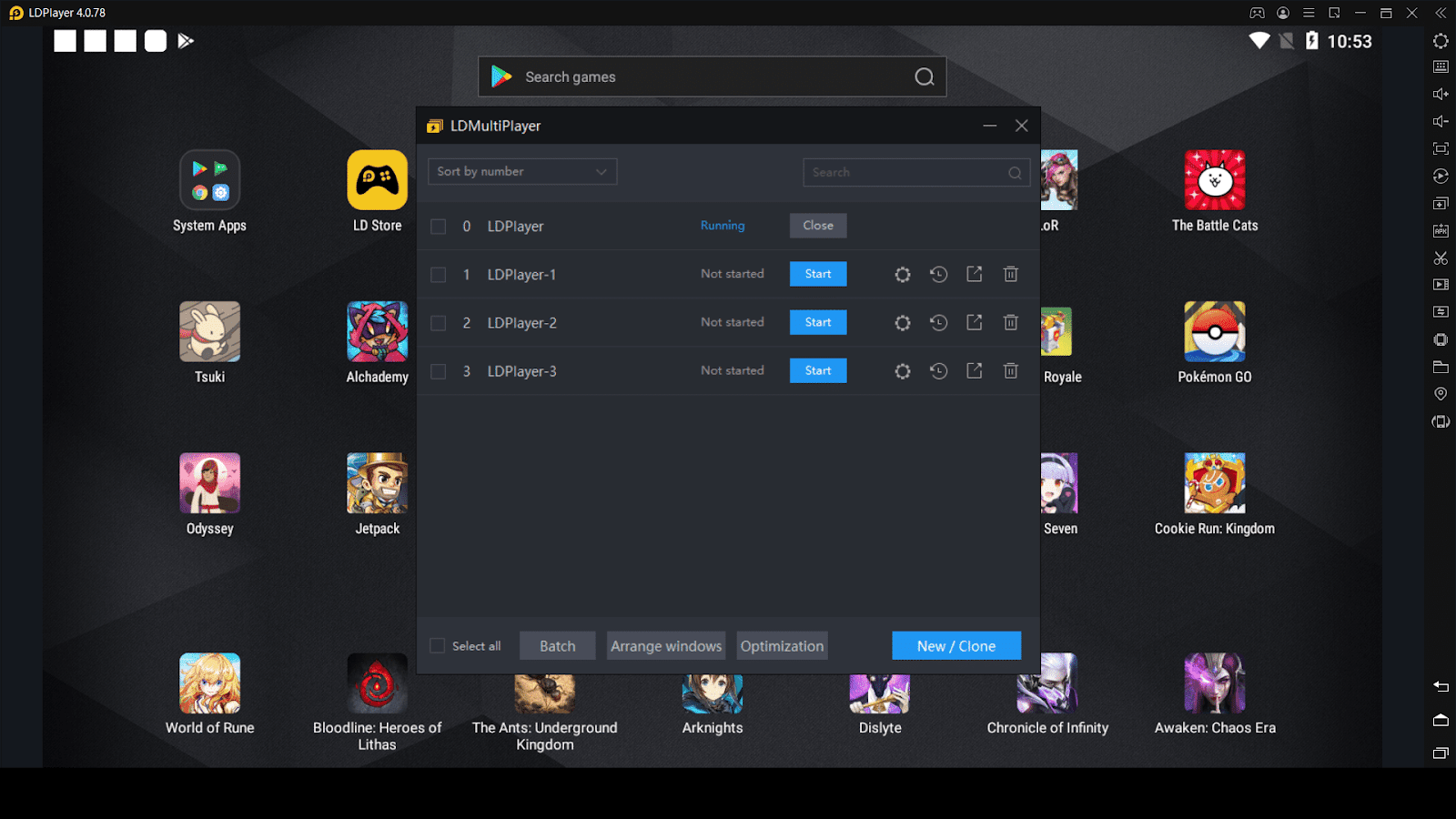Image resolution: width=1456 pixels, height=819 pixels.
Task: Expand the Sort by number dropdown
Action: click(522, 171)
